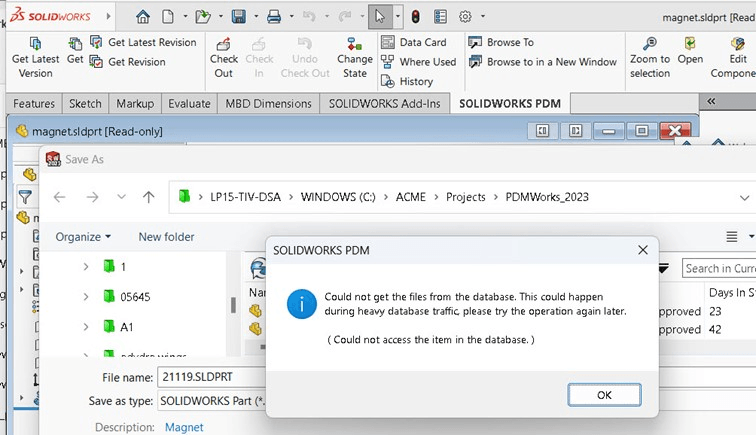Click the Change State icon
This screenshot has width=756, height=435.
354,45
